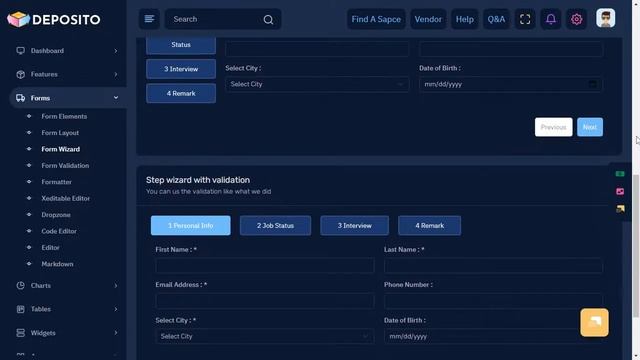Image resolution: width=640 pixels, height=360 pixels.
Task: Click the Q&A button
Action: pos(496,19)
